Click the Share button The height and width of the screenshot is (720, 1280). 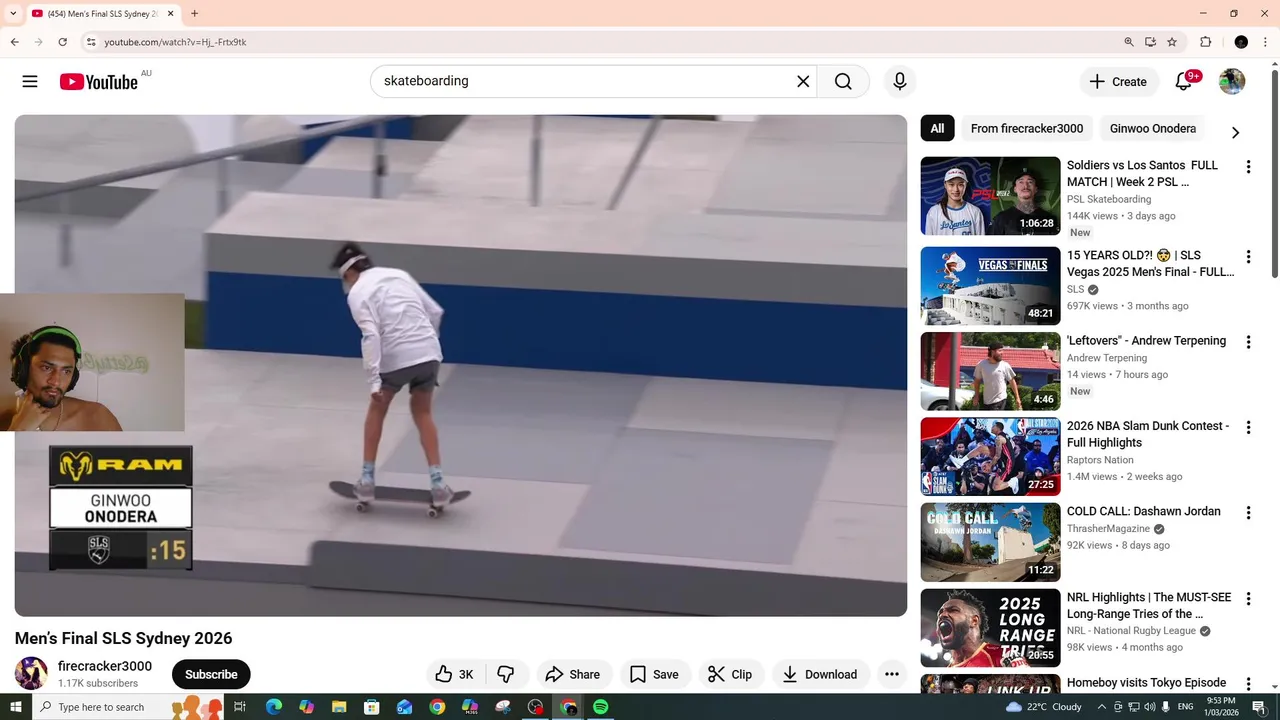[x=572, y=674]
